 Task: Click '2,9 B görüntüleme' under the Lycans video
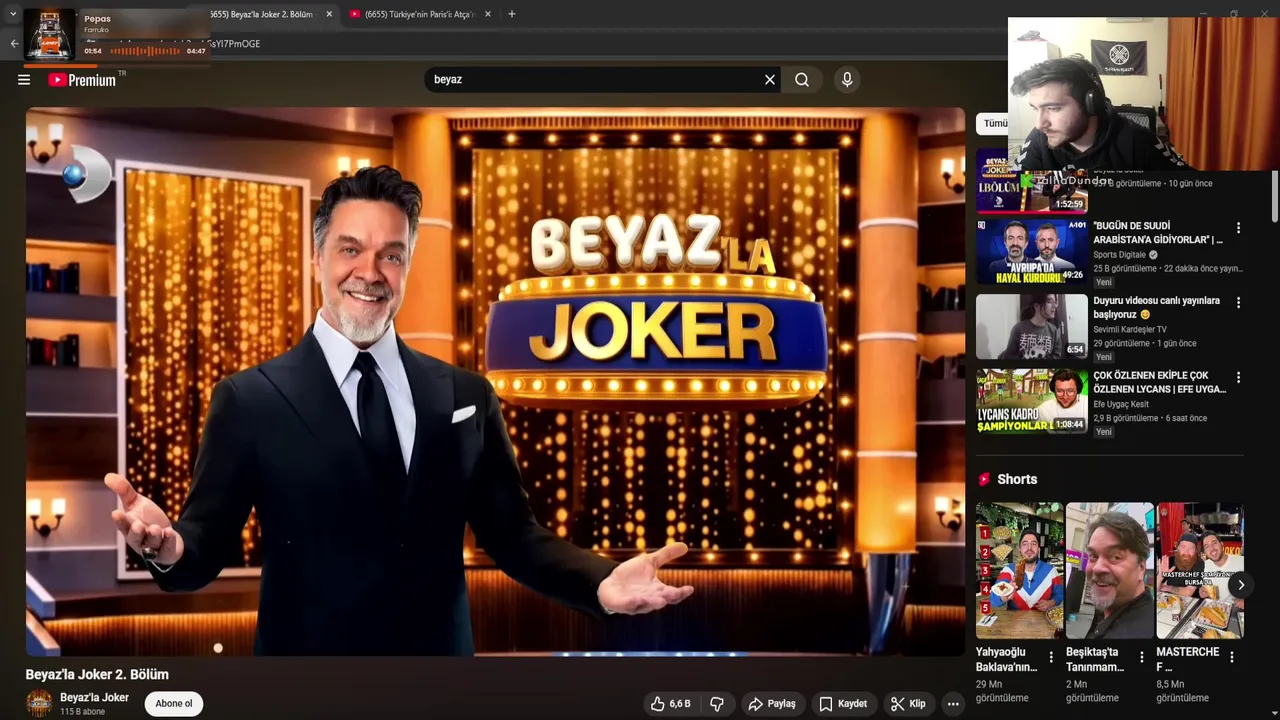[x=1126, y=418]
